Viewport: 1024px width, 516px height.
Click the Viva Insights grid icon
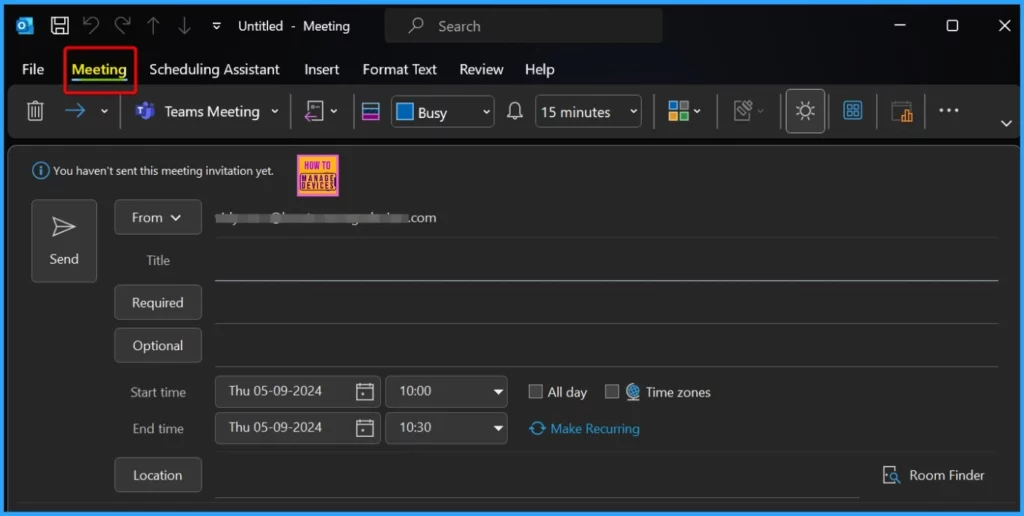[x=852, y=111]
